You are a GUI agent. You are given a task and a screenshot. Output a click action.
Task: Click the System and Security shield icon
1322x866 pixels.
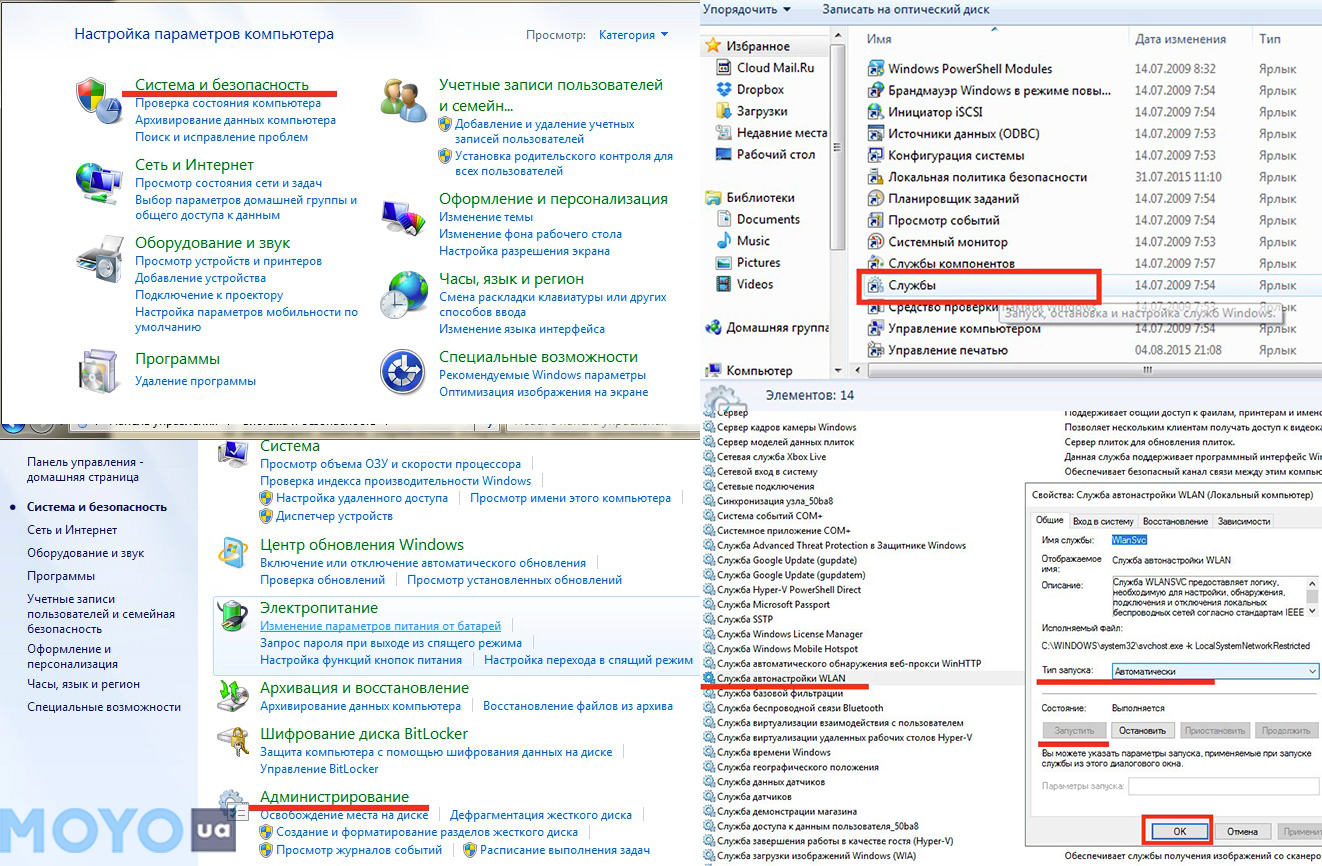[98, 99]
